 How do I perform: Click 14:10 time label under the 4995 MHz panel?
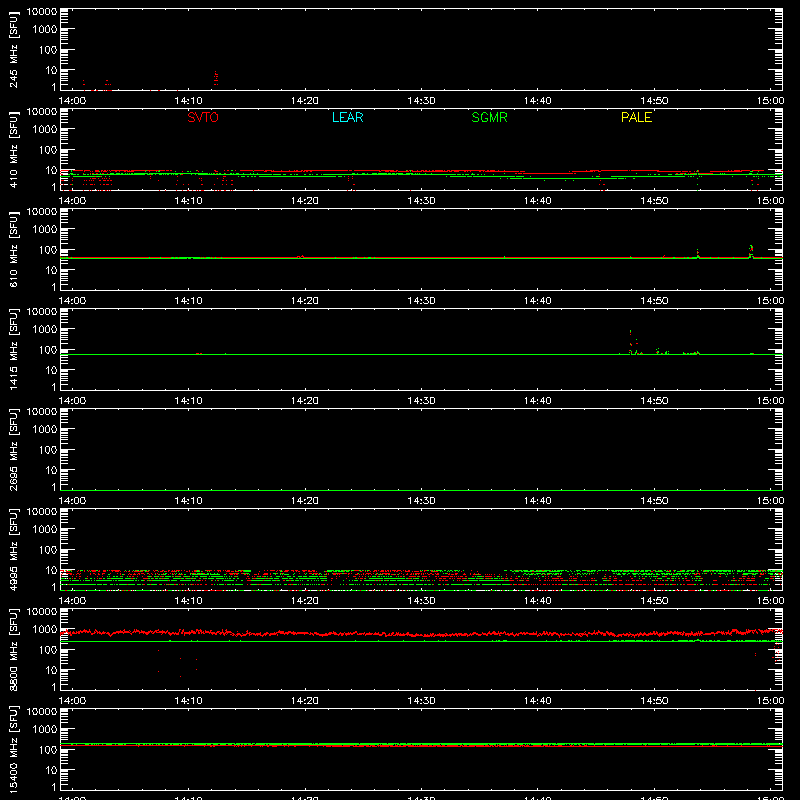(188, 601)
